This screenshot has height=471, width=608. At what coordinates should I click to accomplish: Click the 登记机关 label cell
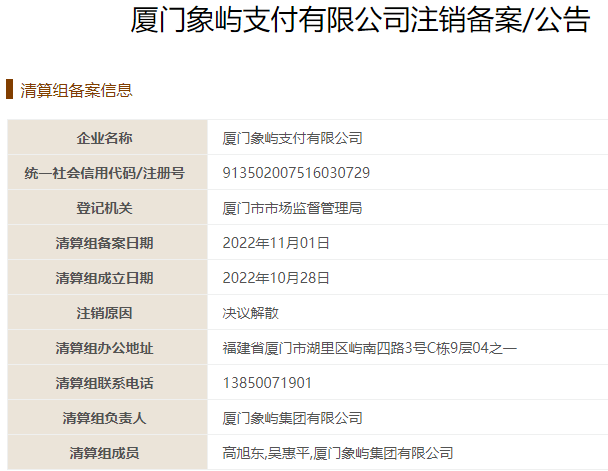pos(107,207)
